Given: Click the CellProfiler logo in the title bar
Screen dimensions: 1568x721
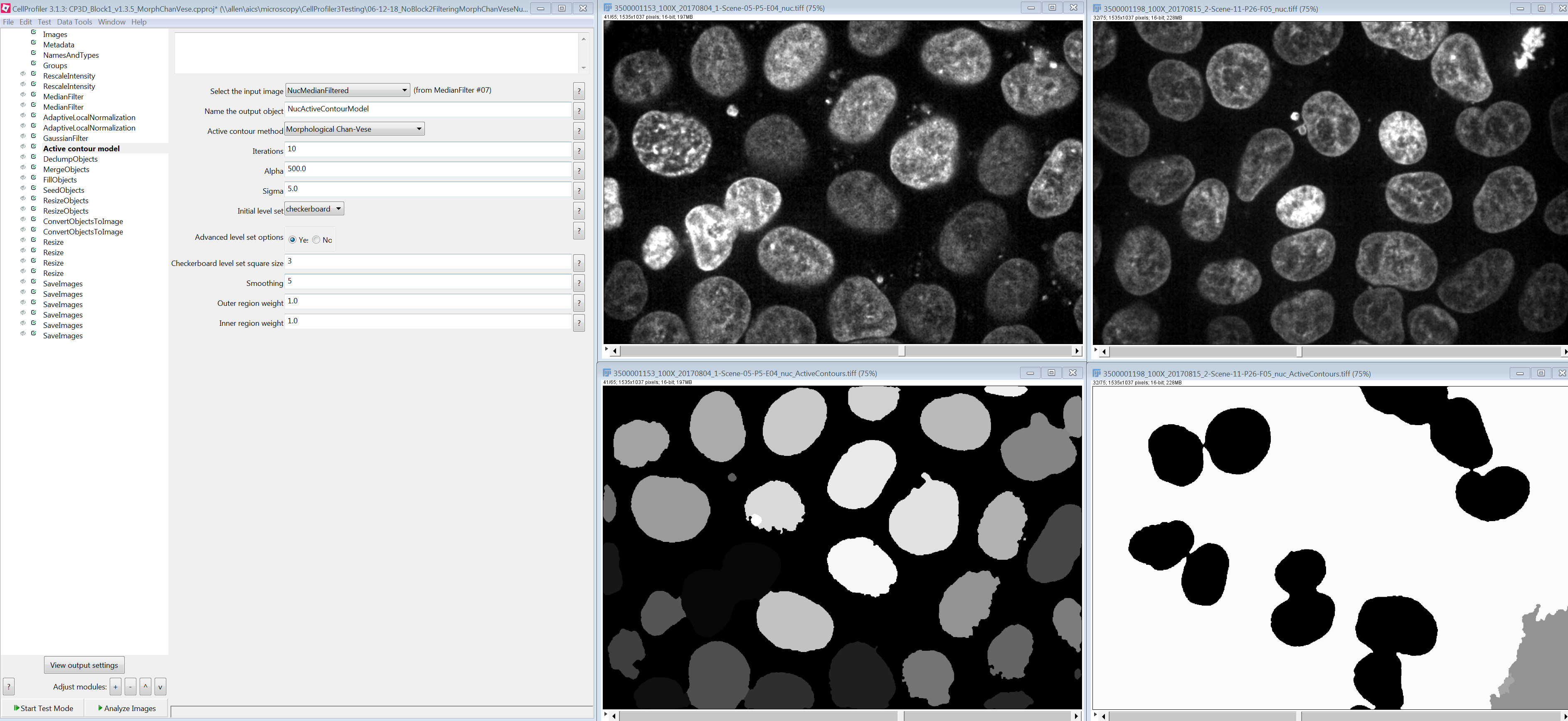Looking at the screenshot, I should click(x=6, y=8).
